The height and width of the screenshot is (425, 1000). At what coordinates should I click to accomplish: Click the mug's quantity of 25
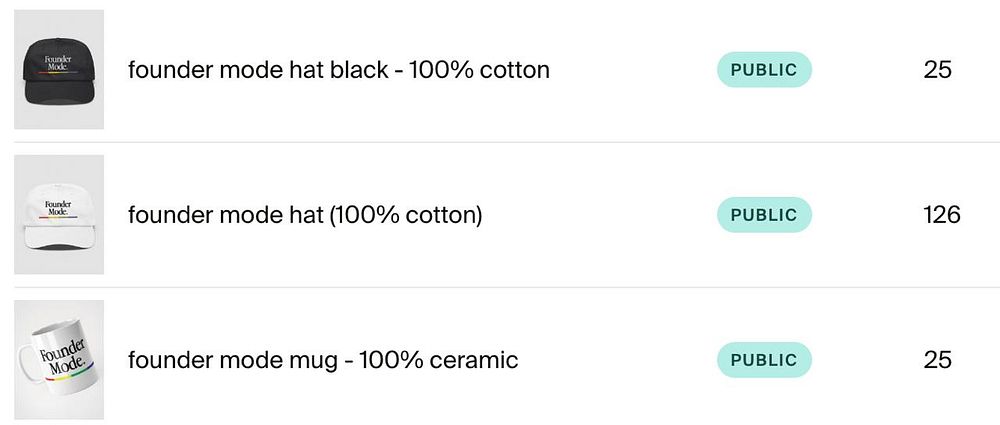click(937, 360)
